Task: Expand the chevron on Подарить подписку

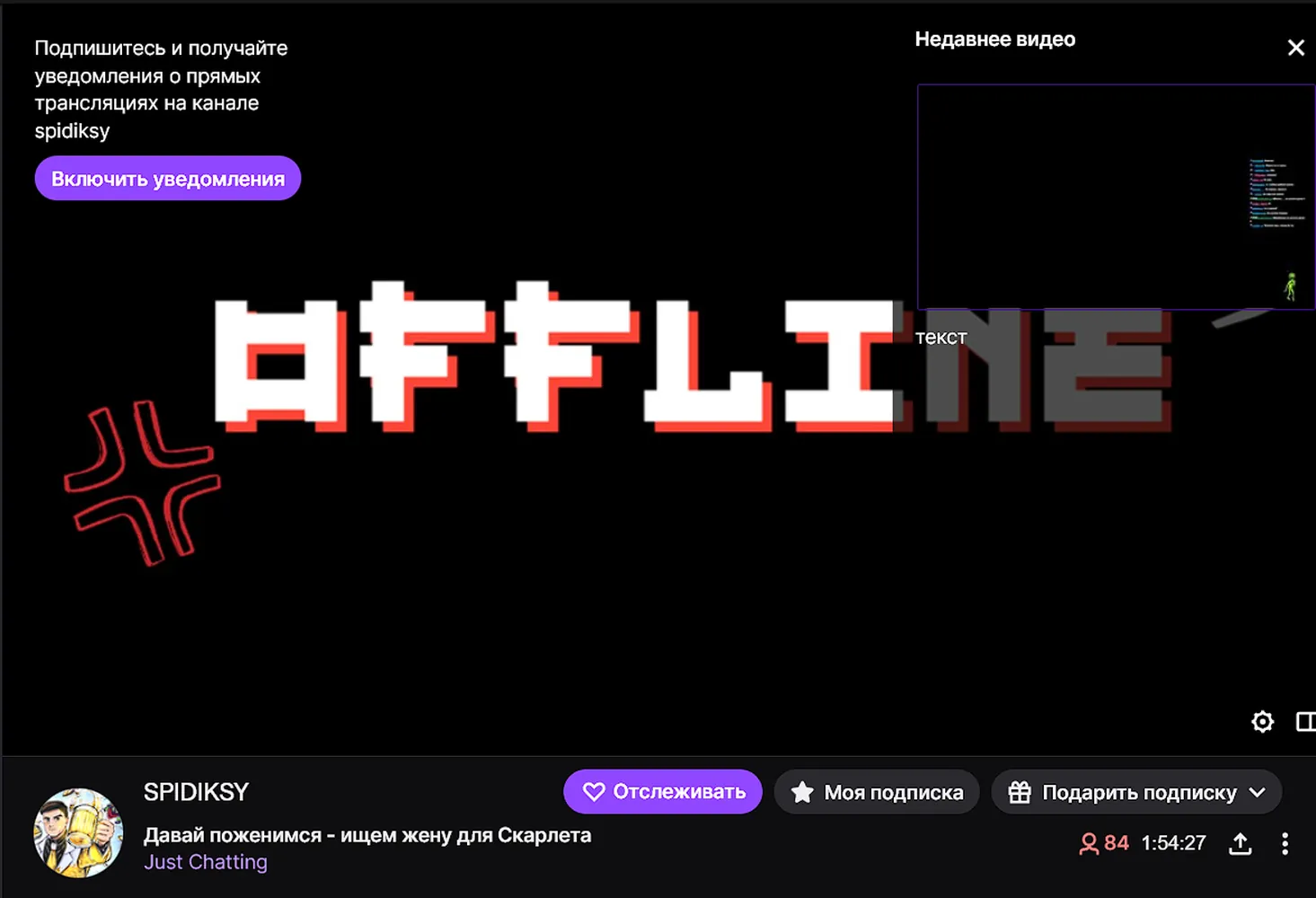Action: [x=1258, y=792]
